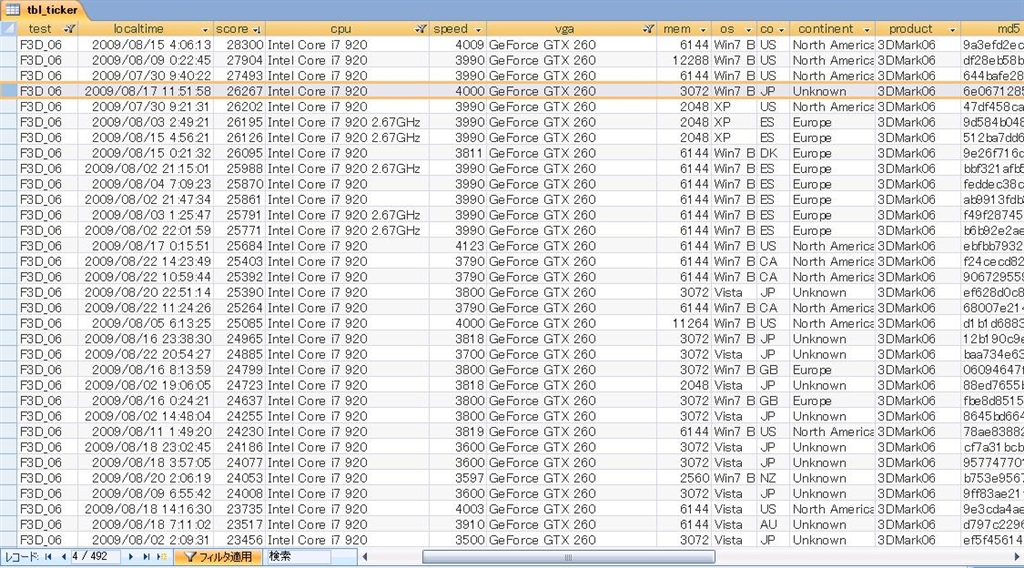Image resolution: width=1024 pixels, height=568 pixels.
Task: Open os column dropdown
Action: pyautogui.click(x=748, y=29)
